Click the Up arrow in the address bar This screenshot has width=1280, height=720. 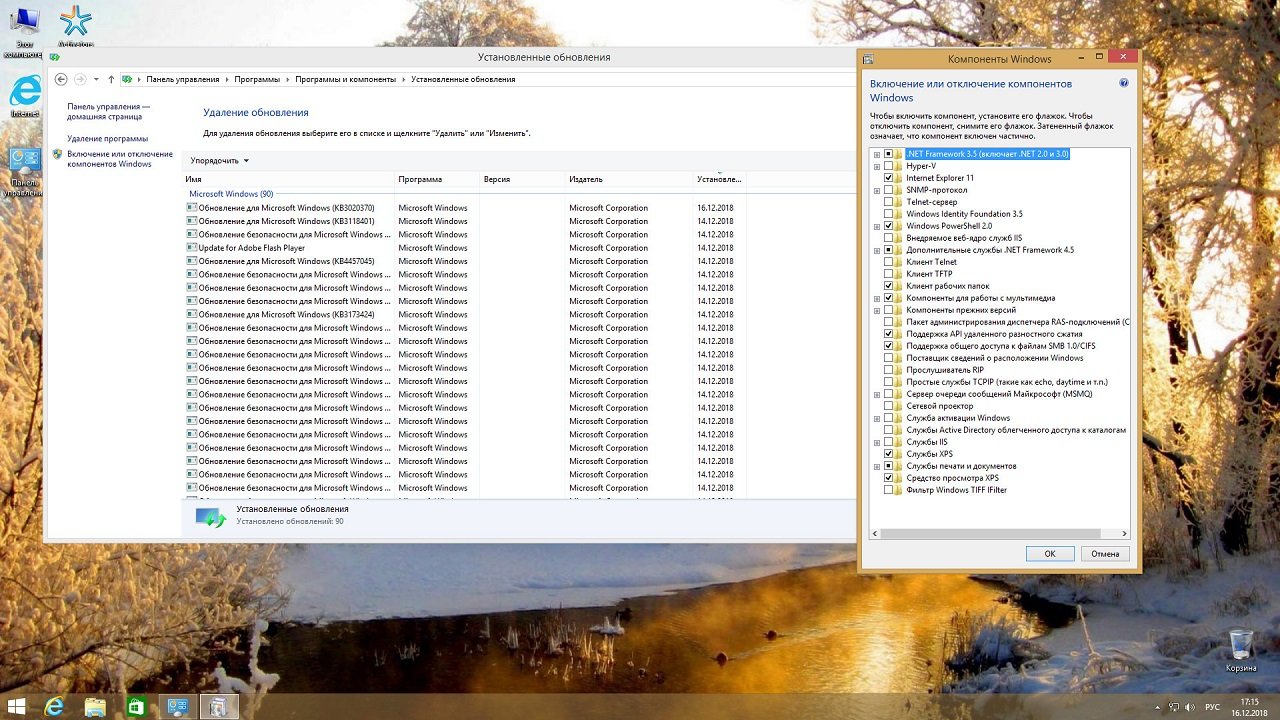[x=111, y=79]
